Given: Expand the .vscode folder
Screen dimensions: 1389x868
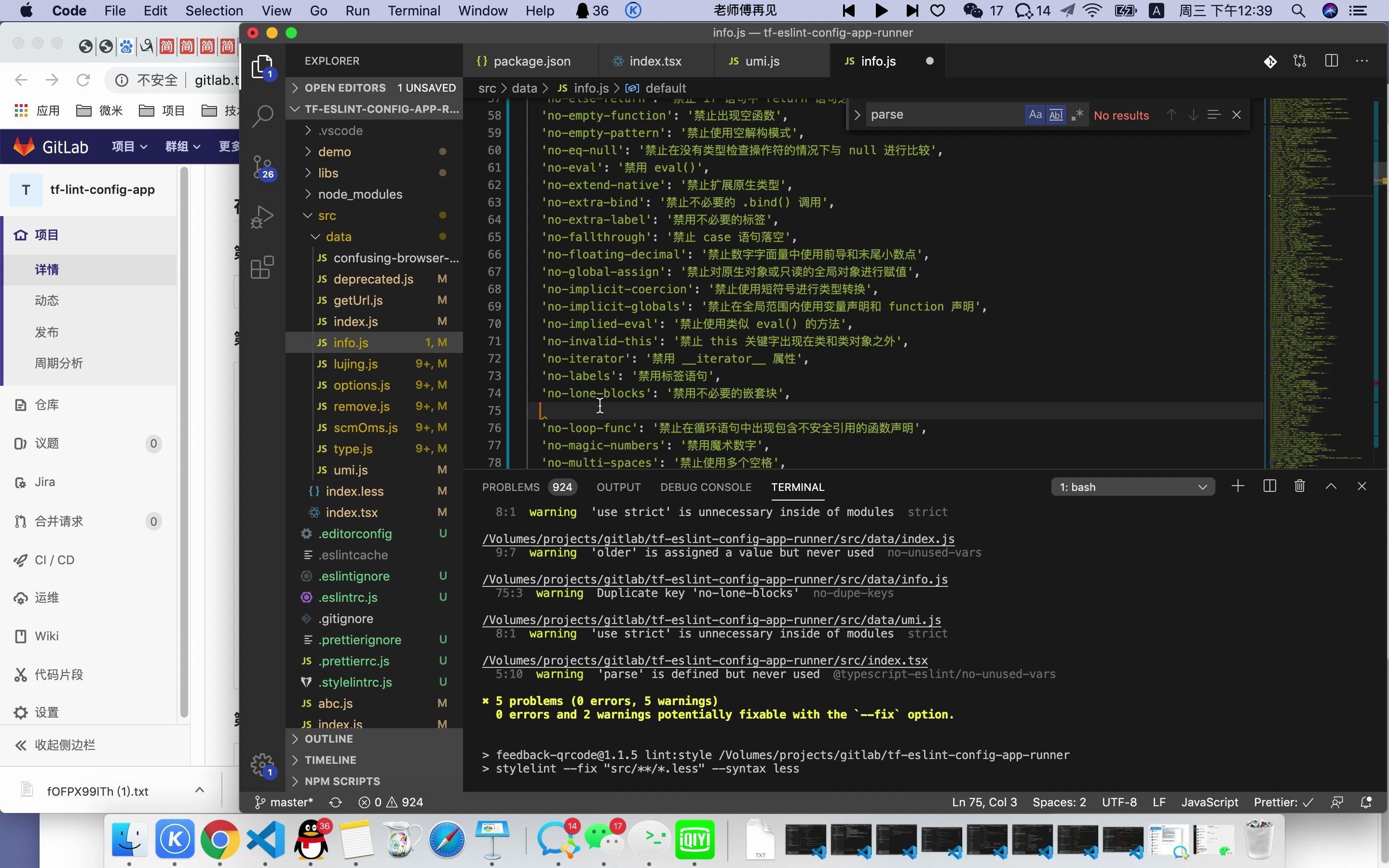Looking at the screenshot, I should (x=374, y=130).
